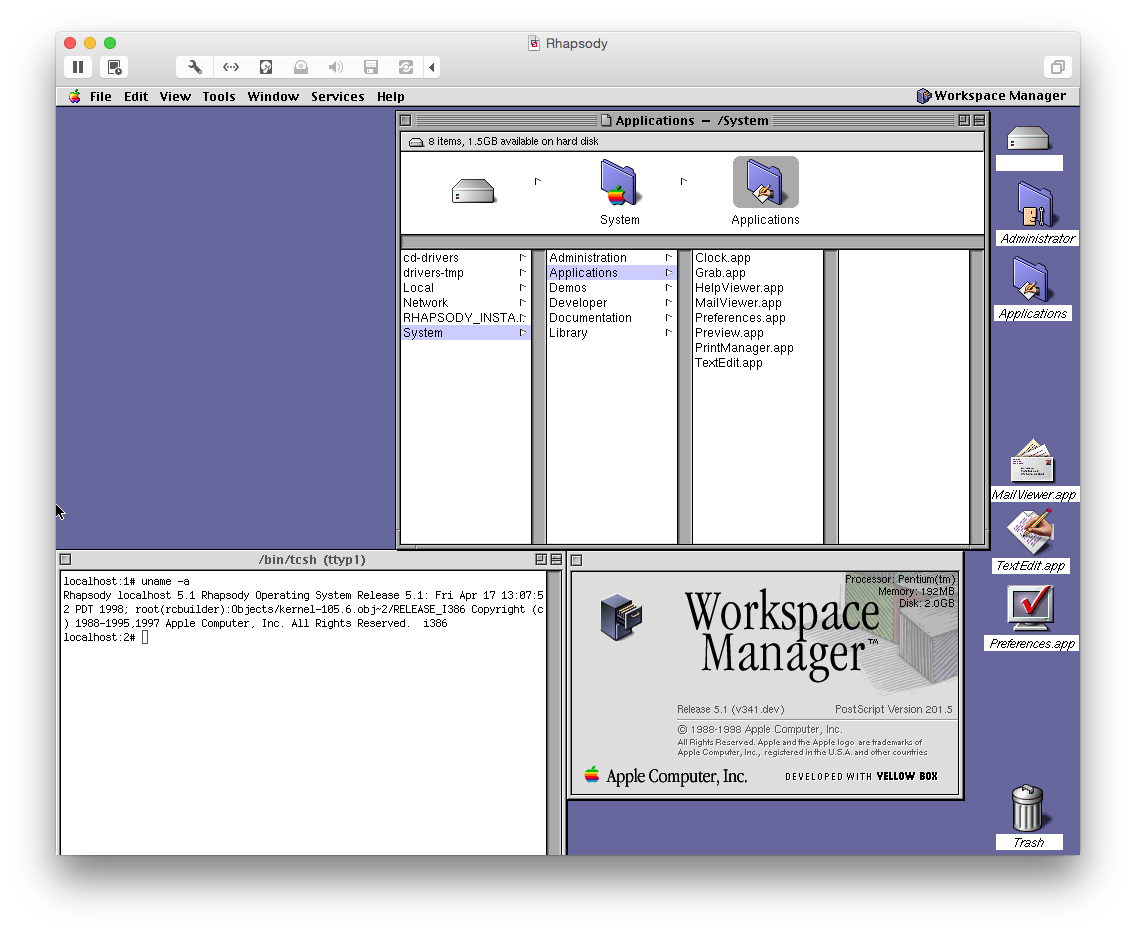Select the Documentation folder
This screenshot has height=935, width=1136.
point(611,318)
